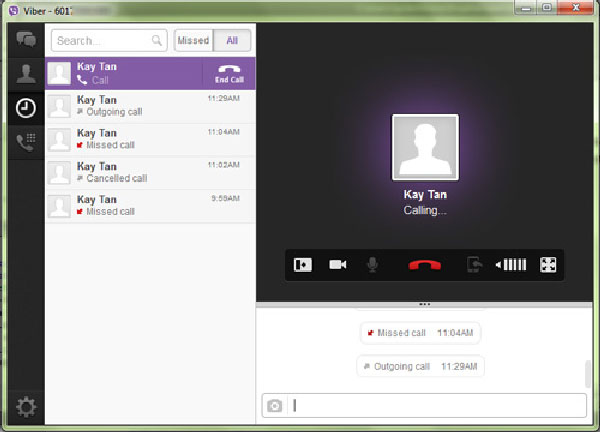
Task: Open the dial pad phone icon
Action: (26, 142)
